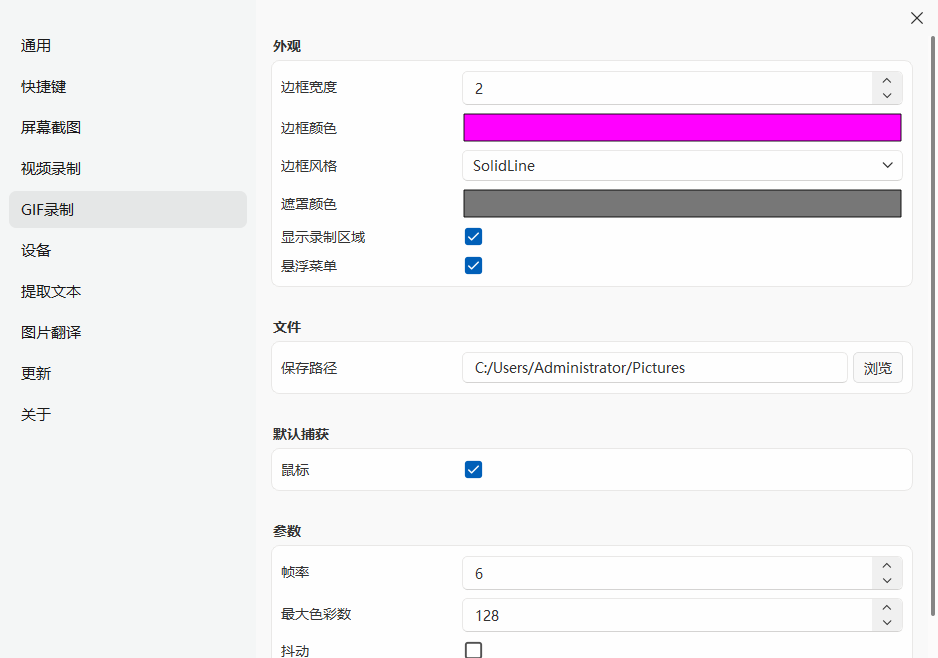Uncheck the 悬浮菜单 option
The image size is (938, 658).
point(473,265)
